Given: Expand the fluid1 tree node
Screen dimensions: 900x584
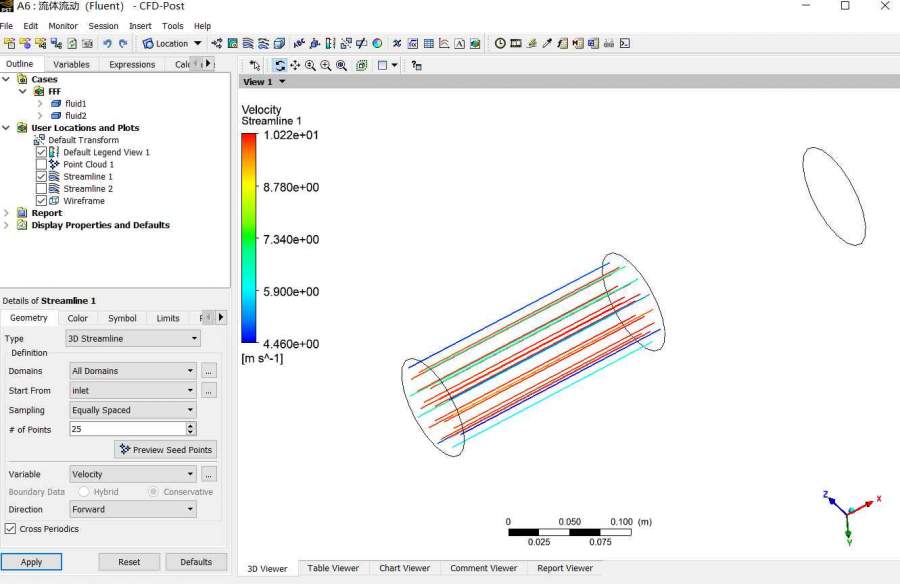Looking at the screenshot, I should [40, 104].
